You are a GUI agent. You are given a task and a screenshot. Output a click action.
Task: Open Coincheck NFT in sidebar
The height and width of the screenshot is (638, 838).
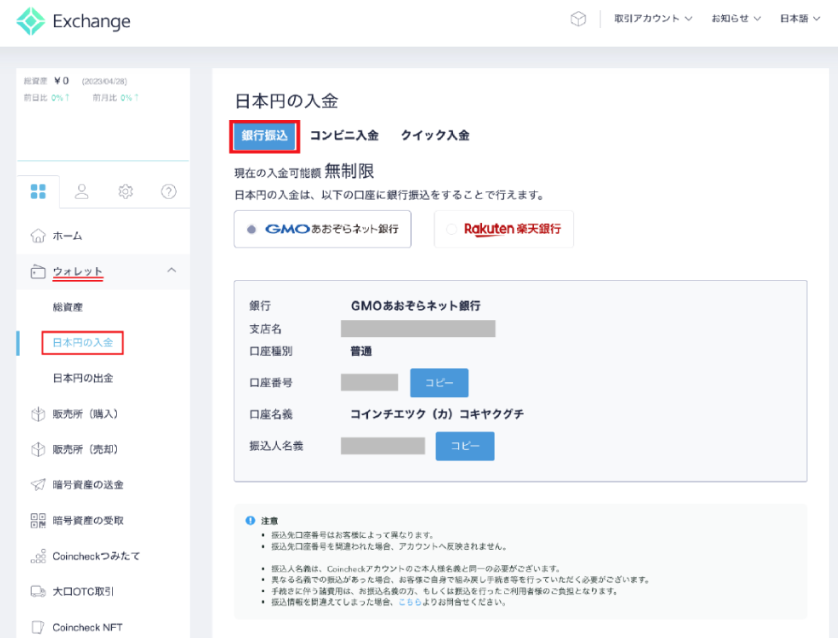pos(87,627)
